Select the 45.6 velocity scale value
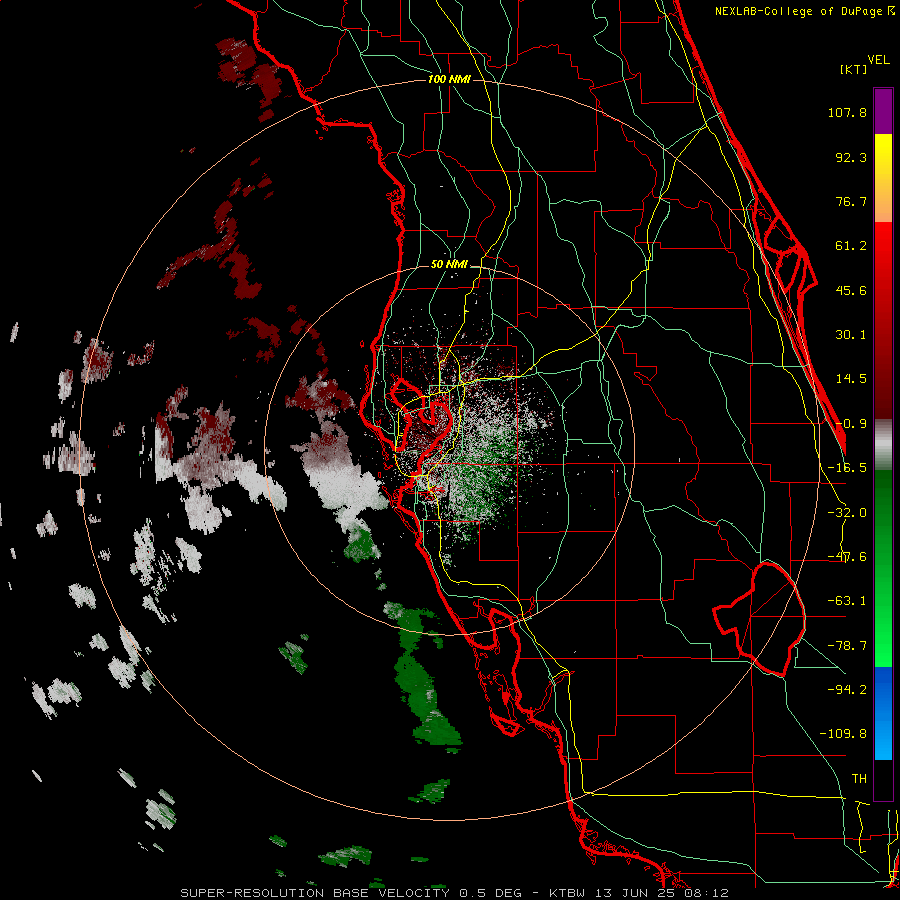 (x=851, y=290)
